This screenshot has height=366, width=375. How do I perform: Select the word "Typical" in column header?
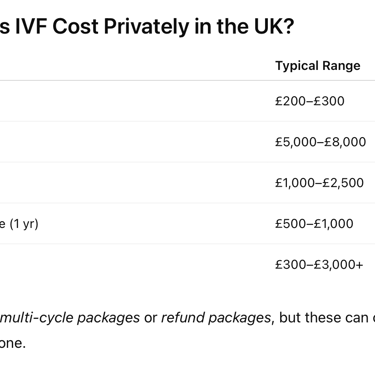[295, 66]
